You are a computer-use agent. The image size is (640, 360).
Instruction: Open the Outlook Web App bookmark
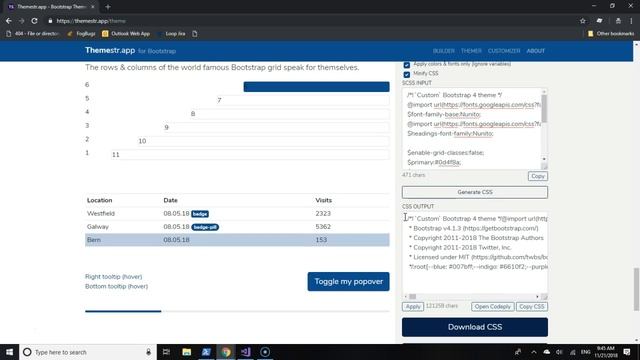pos(126,33)
